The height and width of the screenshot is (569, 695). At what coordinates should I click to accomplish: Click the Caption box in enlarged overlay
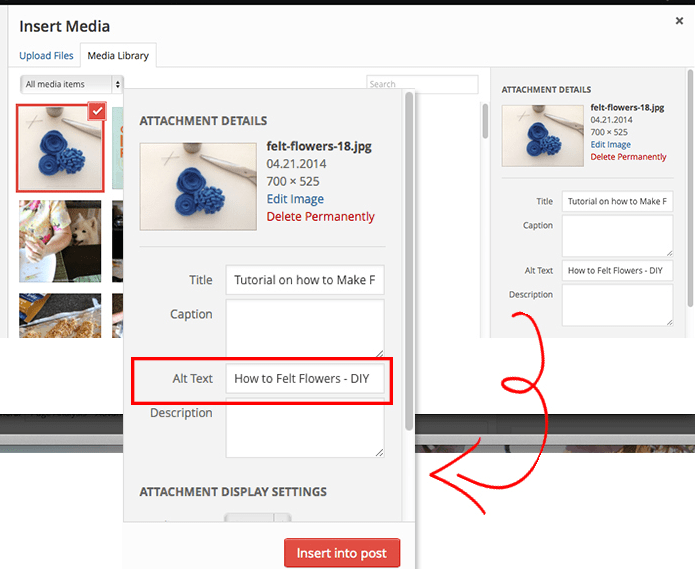point(305,328)
